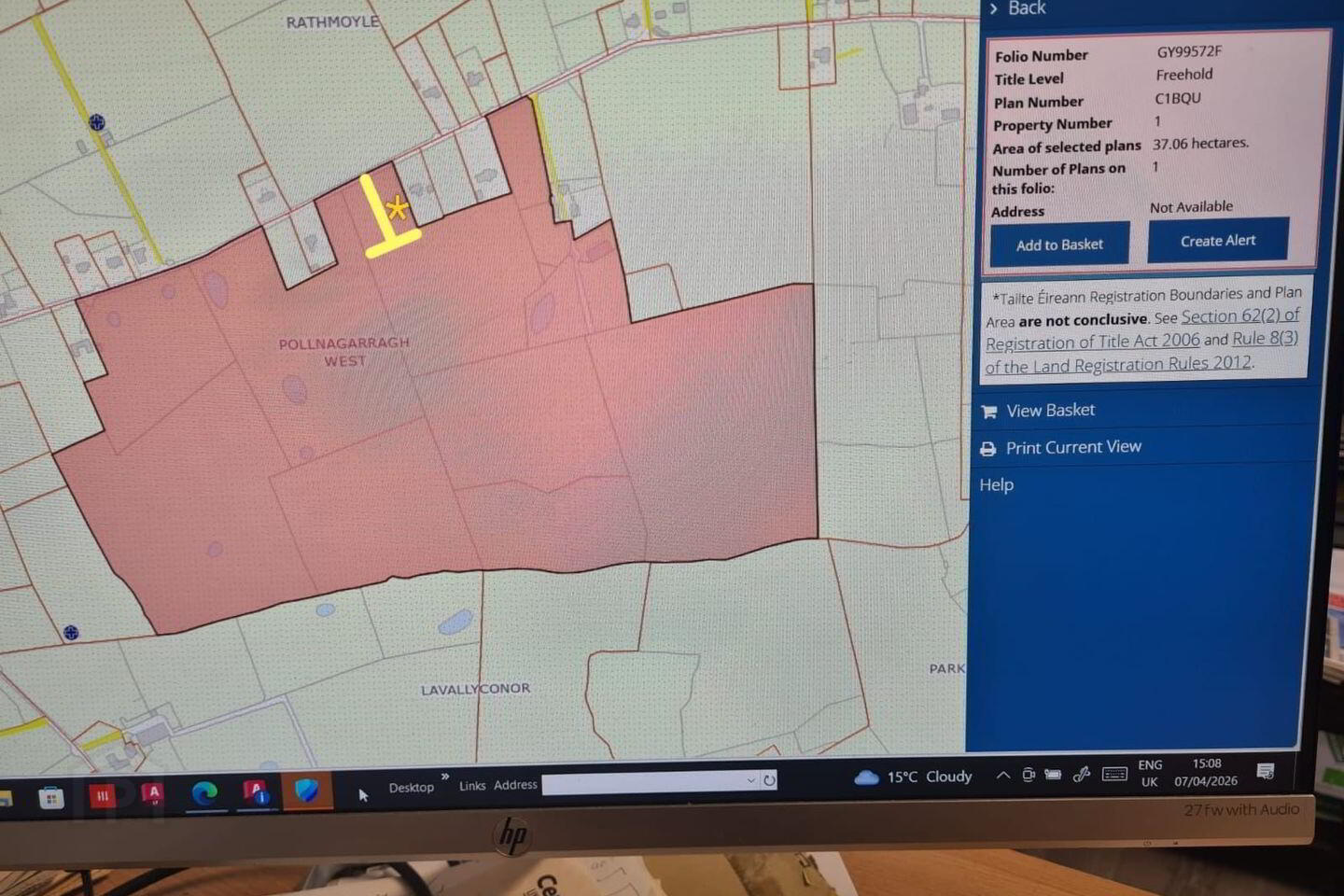This screenshot has height=896, width=1344.
Task: Click the blue shield app in taskbar
Action: [307, 791]
